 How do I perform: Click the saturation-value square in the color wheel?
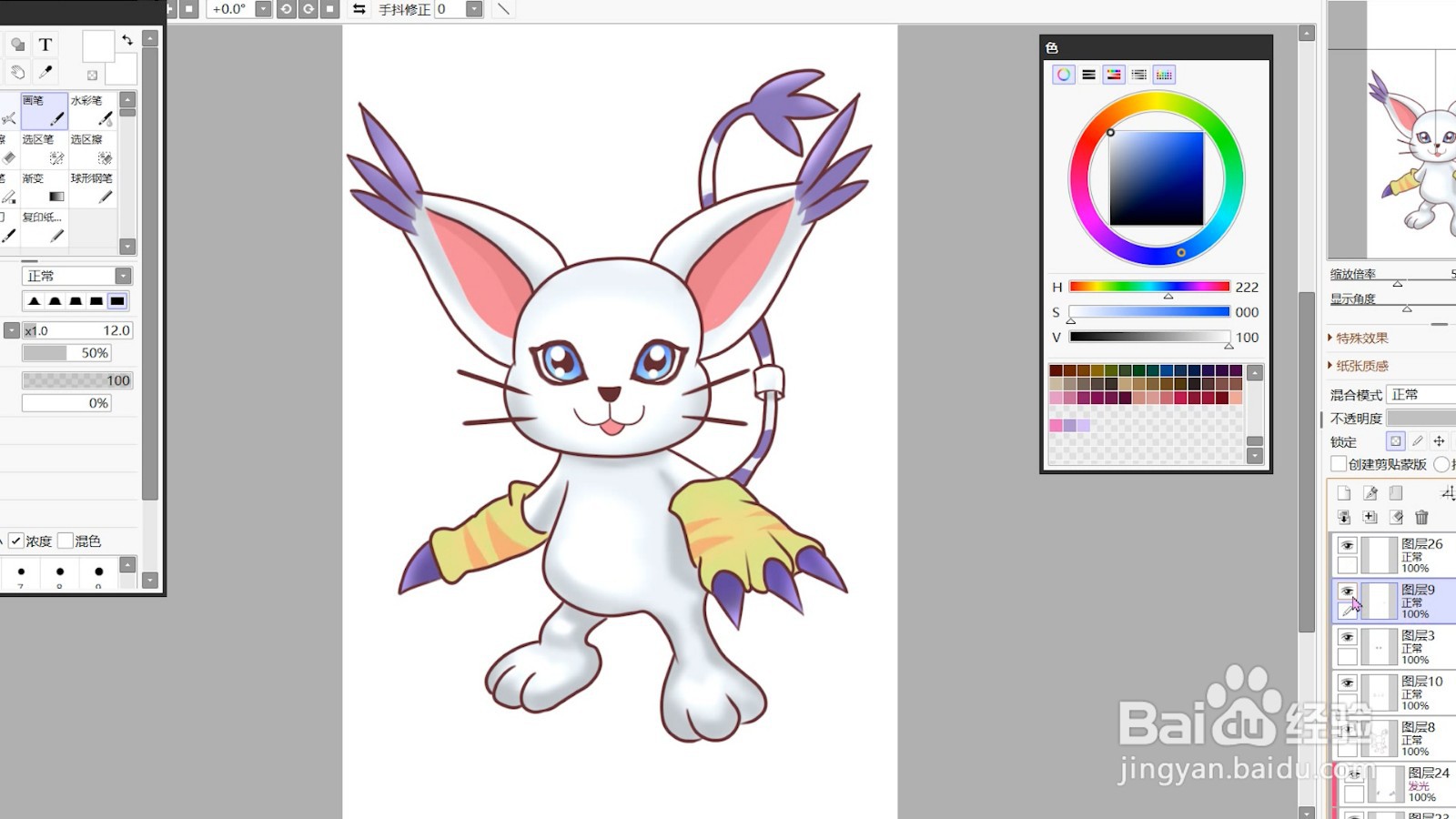pyautogui.click(x=1157, y=178)
